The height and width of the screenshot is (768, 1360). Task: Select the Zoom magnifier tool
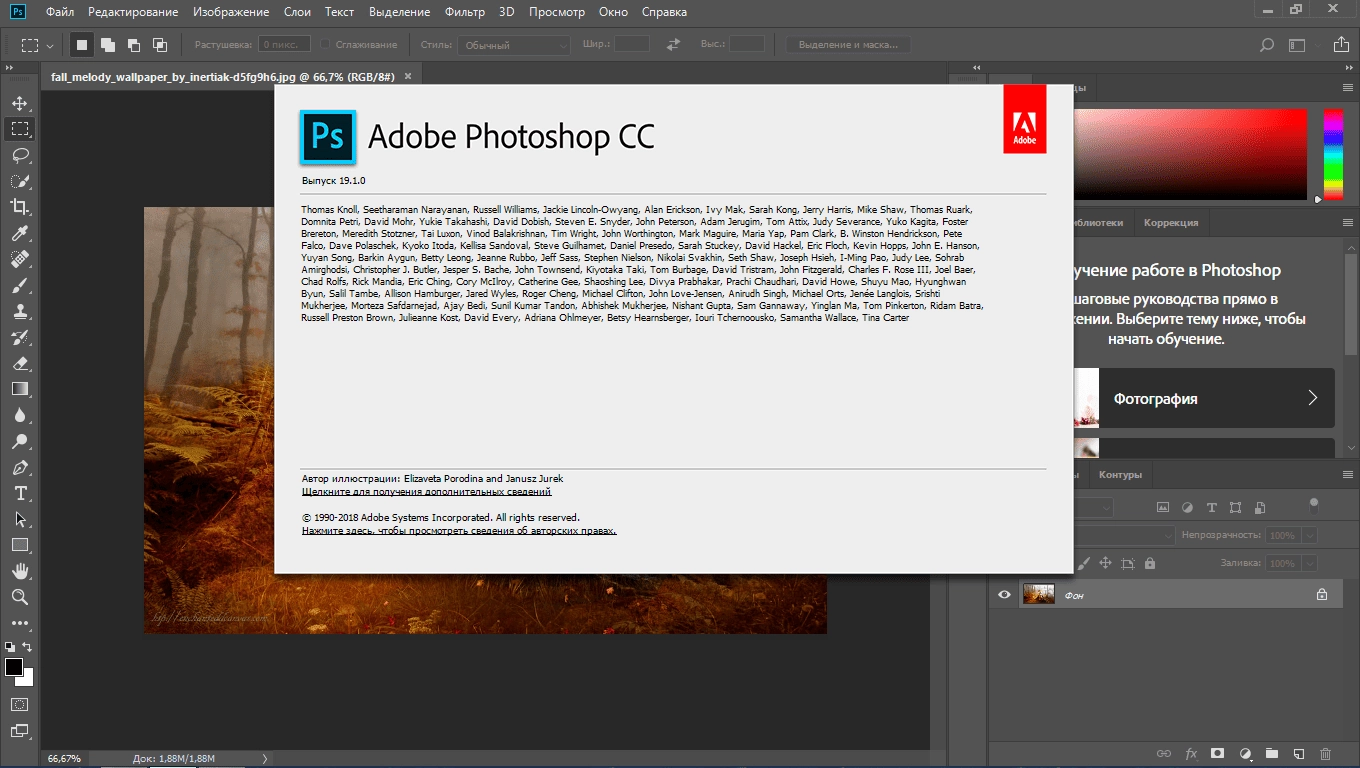point(20,597)
